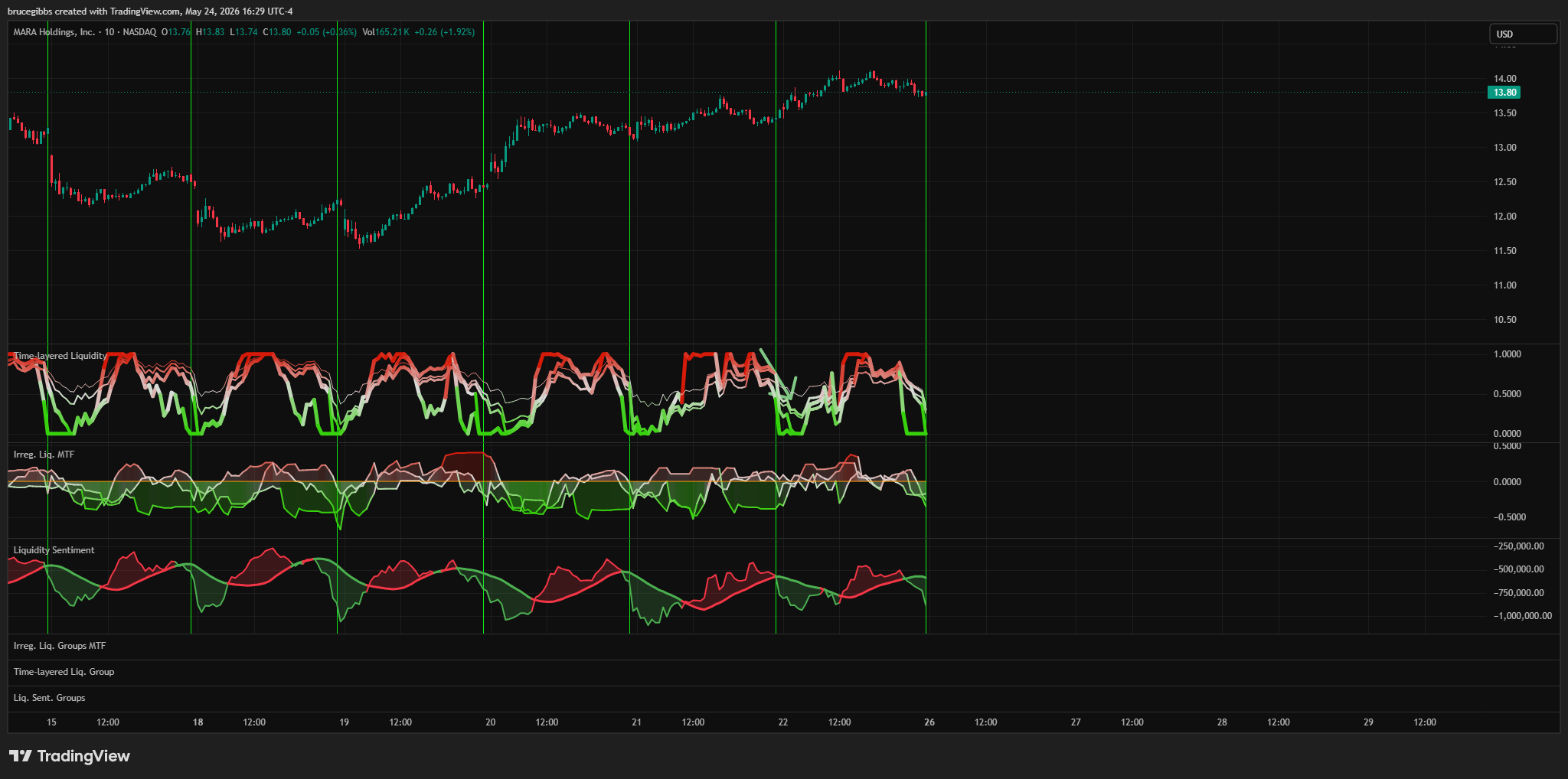Click date 29 on the time axis
Screen dimensions: 1568x779
pos(1368,722)
